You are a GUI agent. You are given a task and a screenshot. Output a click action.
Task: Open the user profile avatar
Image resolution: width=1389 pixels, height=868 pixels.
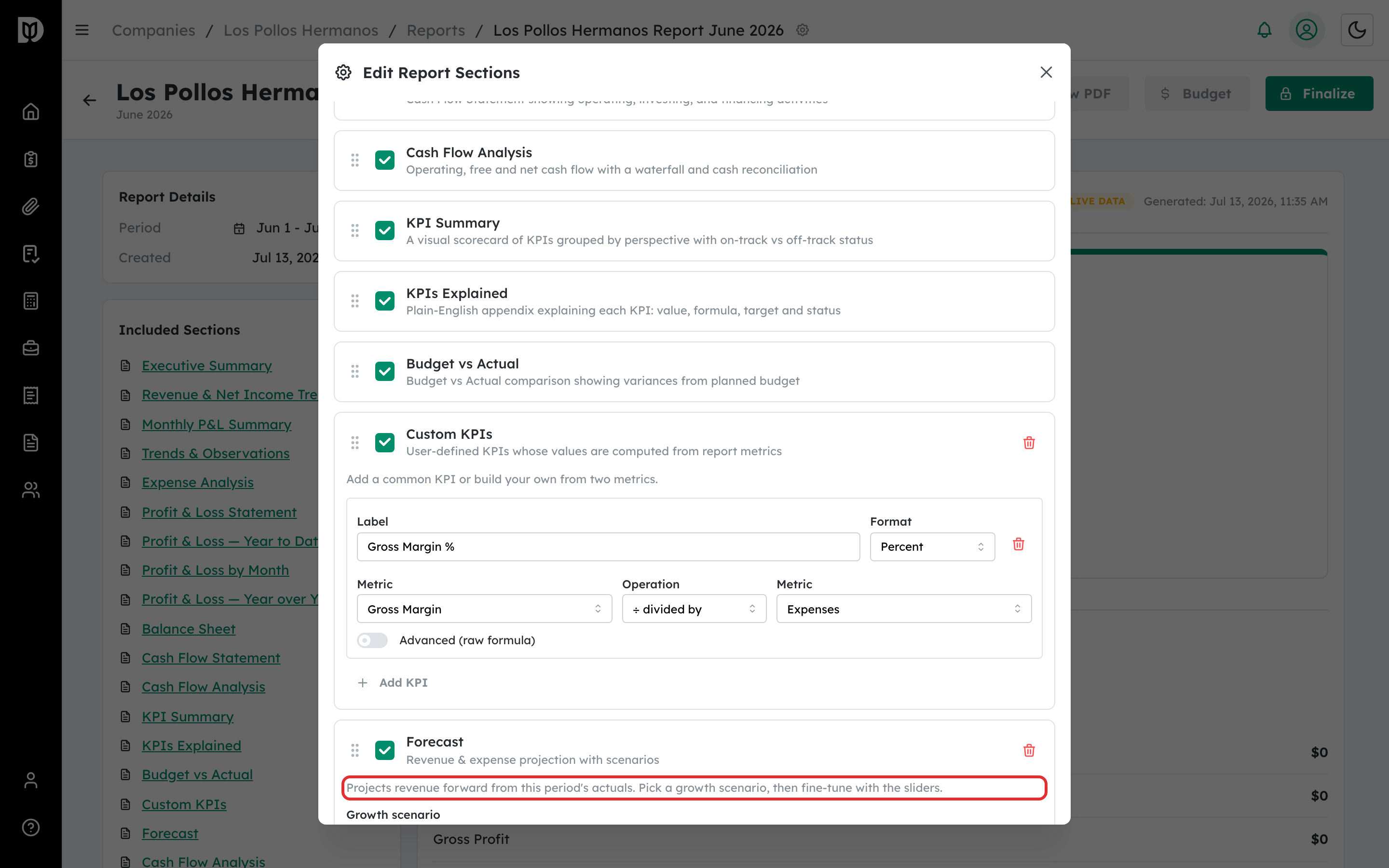pyautogui.click(x=1307, y=30)
